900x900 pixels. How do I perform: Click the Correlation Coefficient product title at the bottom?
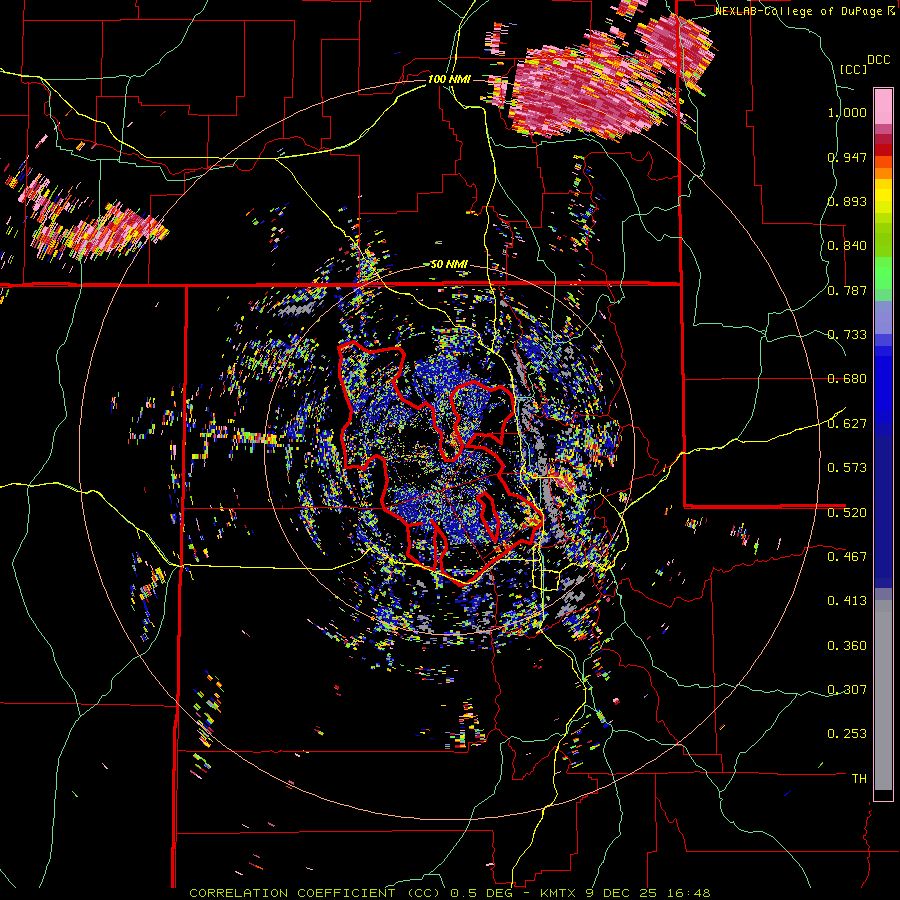point(449,893)
